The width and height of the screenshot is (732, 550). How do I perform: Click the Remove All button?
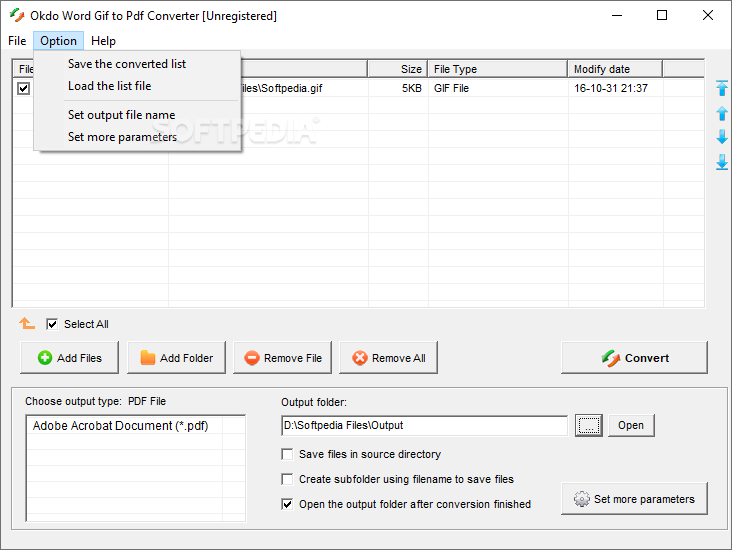(388, 358)
